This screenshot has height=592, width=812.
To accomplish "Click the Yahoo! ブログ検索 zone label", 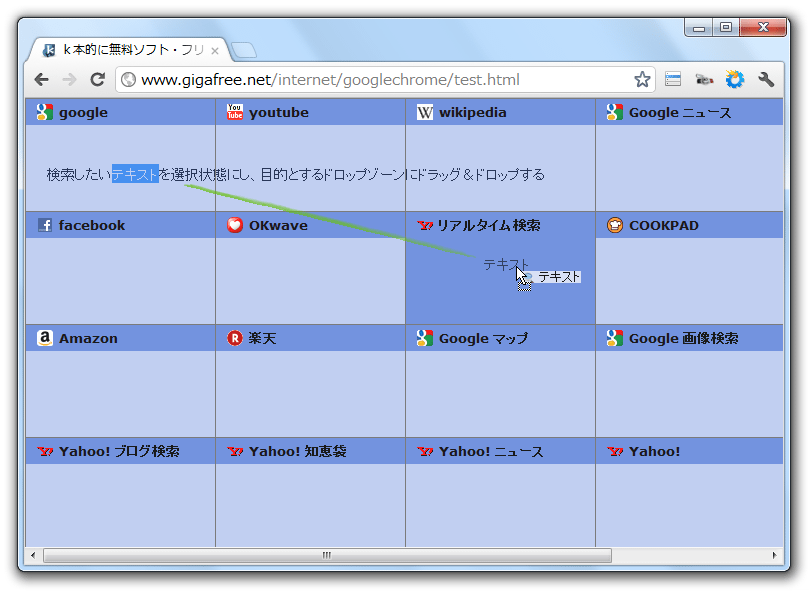I will (119, 451).
